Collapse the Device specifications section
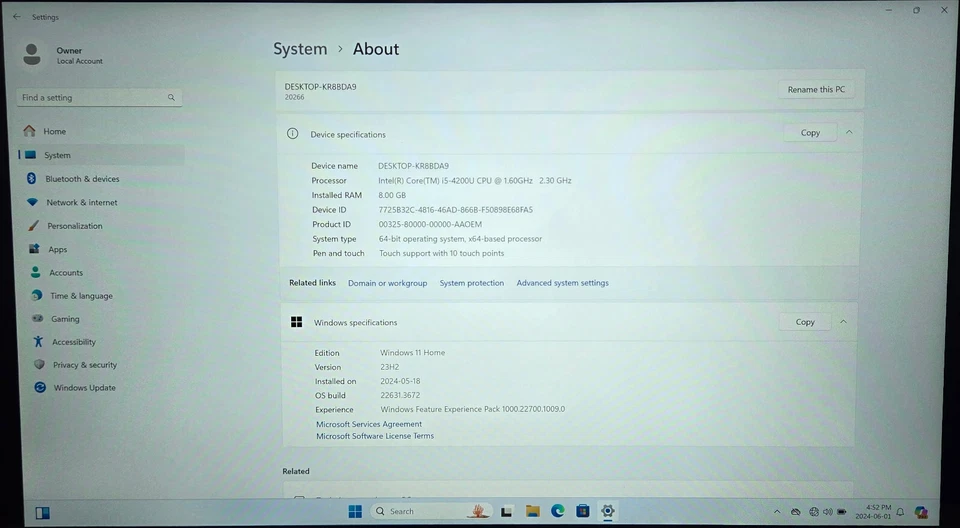Screen dimensions: 960x528 click(x=849, y=132)
